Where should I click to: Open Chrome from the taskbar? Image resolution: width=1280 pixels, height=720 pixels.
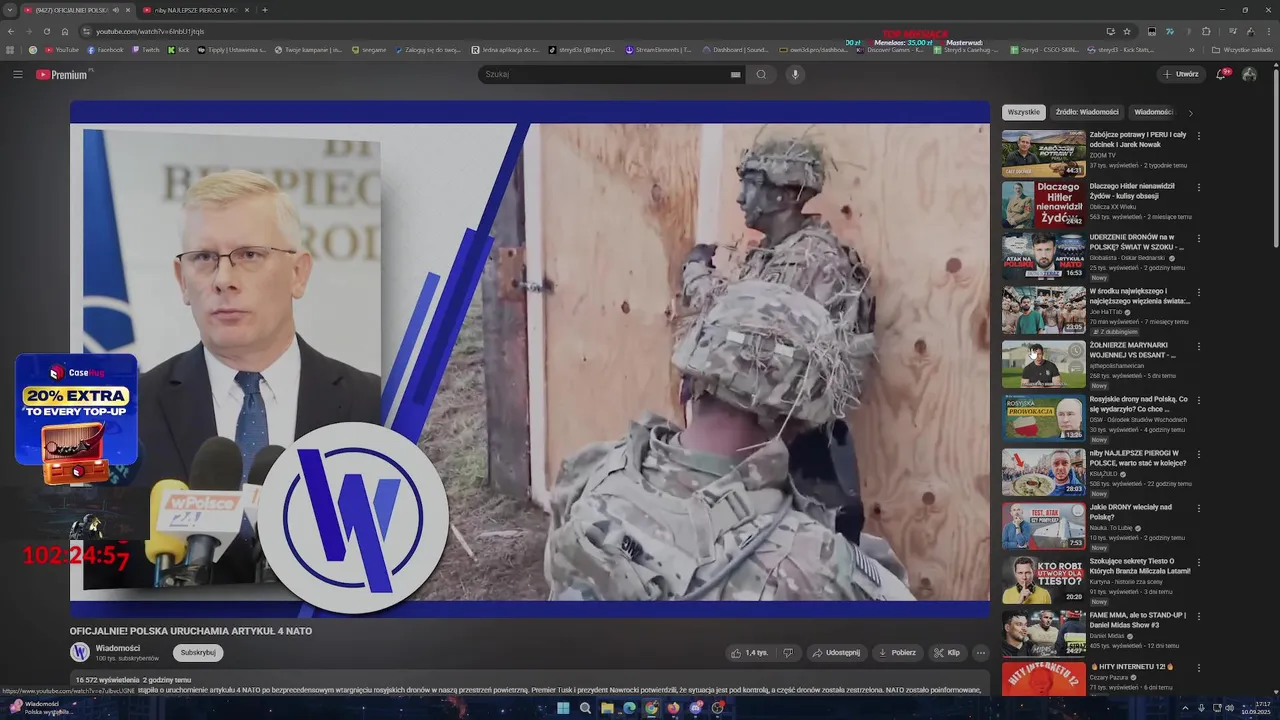point(651,708)
